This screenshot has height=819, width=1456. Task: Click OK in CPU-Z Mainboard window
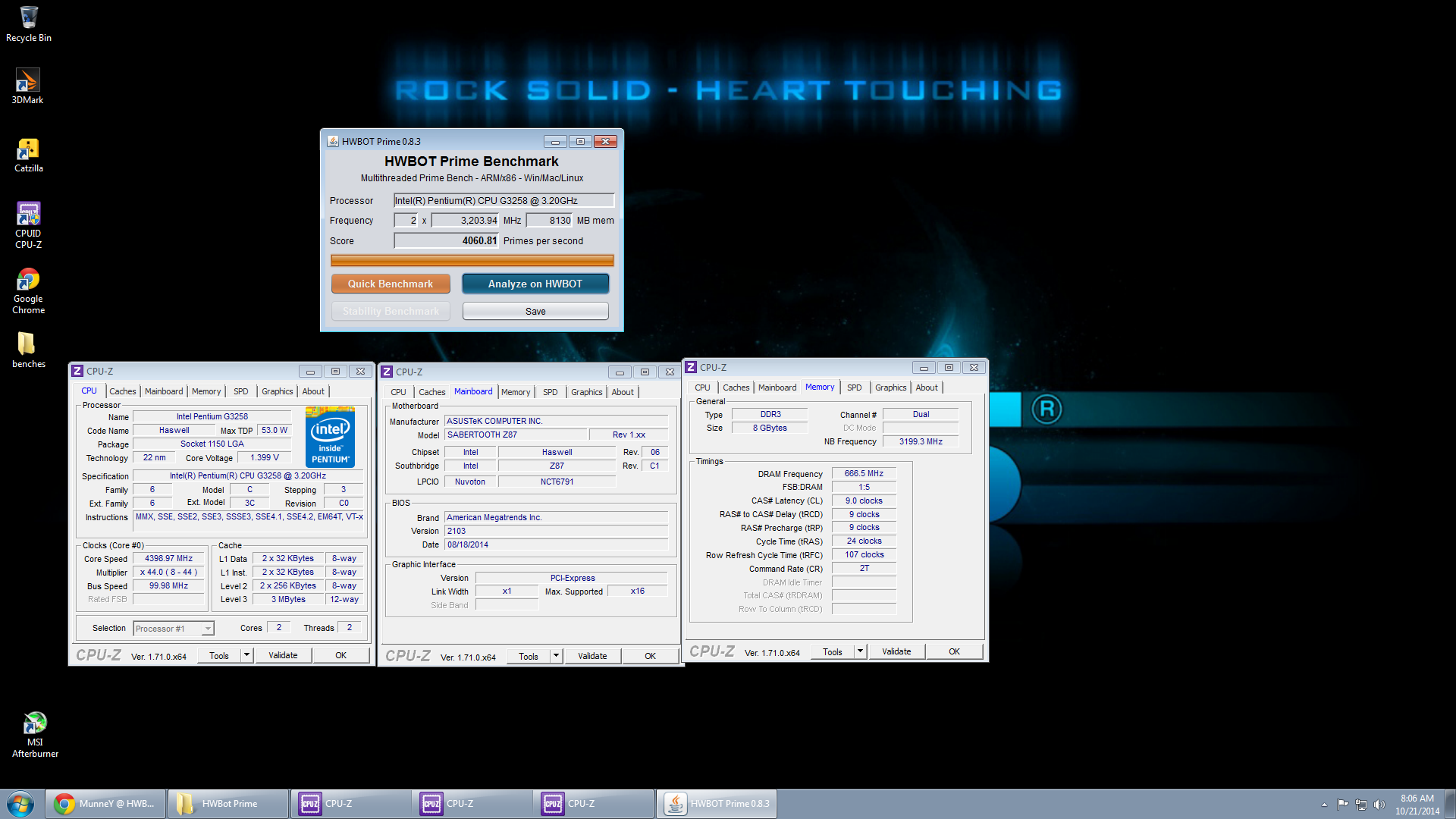651,656
